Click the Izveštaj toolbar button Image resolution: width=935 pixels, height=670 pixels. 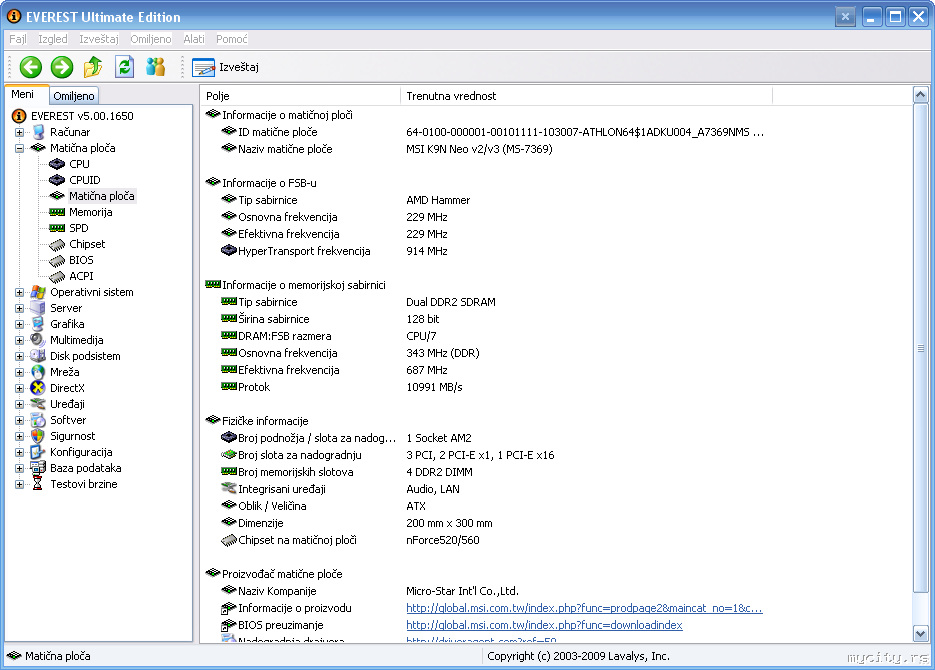(x=226, y=67)
